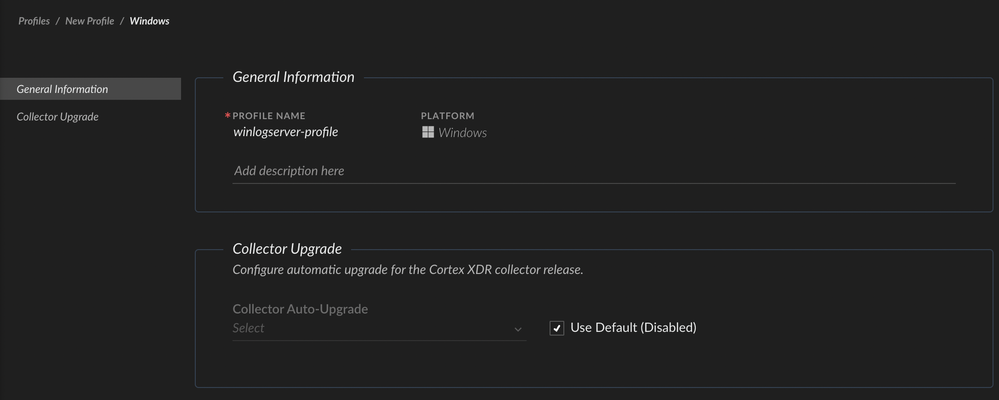
Task: Jump to Collector Upgrade in the sidebar
Action: (x=58, y=117)
